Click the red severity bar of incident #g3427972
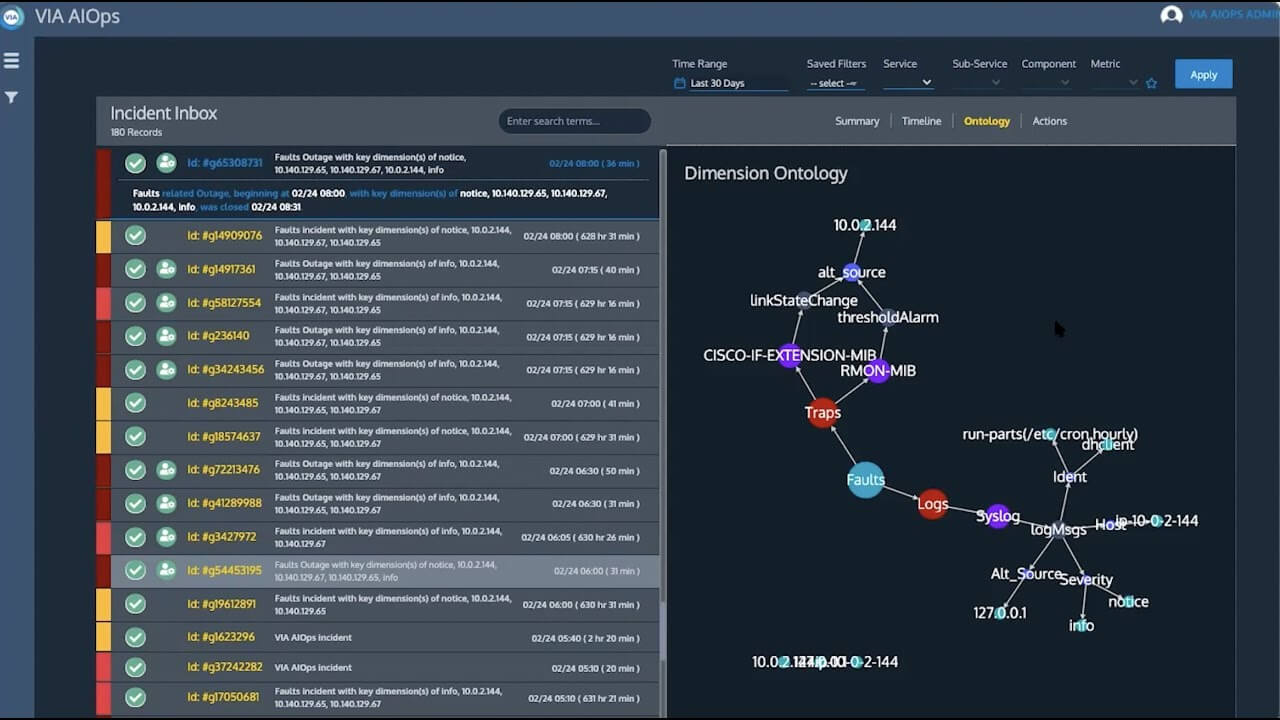The image size is (1280, 720). [x=103, y=537]
